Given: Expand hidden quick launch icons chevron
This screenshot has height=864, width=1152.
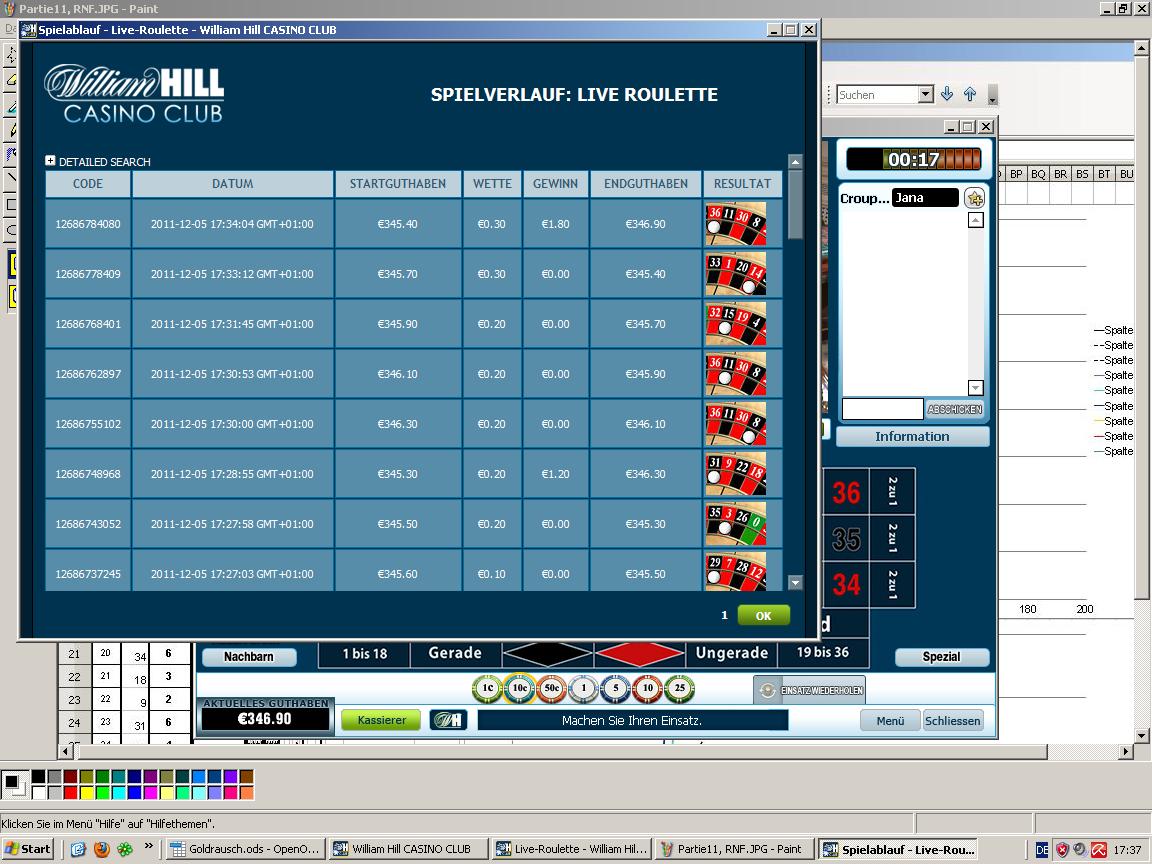Looking at the screenshot, I should point(148,846).
